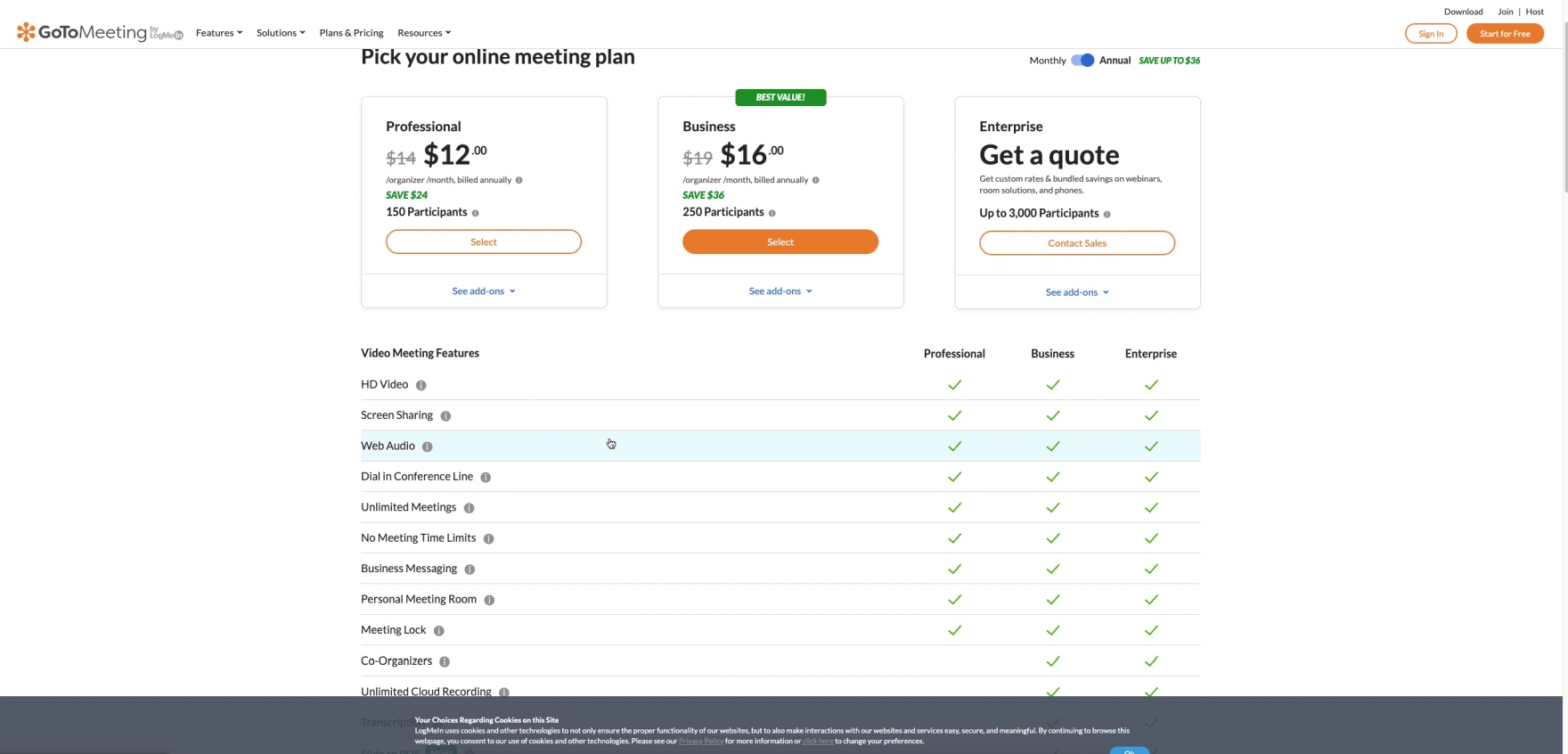Image resolution: width=1568 pixels, height=754 pixels.
Task: Click info icon for Dial in Conference Line
Action: pos(486,478)
